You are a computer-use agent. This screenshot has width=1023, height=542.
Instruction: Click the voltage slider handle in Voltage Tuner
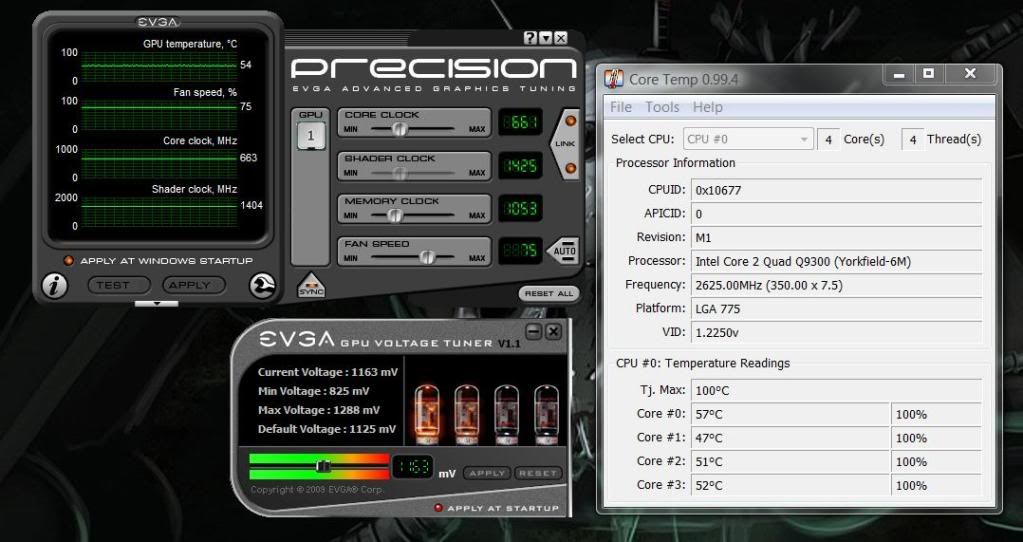[x=322, y=466]
